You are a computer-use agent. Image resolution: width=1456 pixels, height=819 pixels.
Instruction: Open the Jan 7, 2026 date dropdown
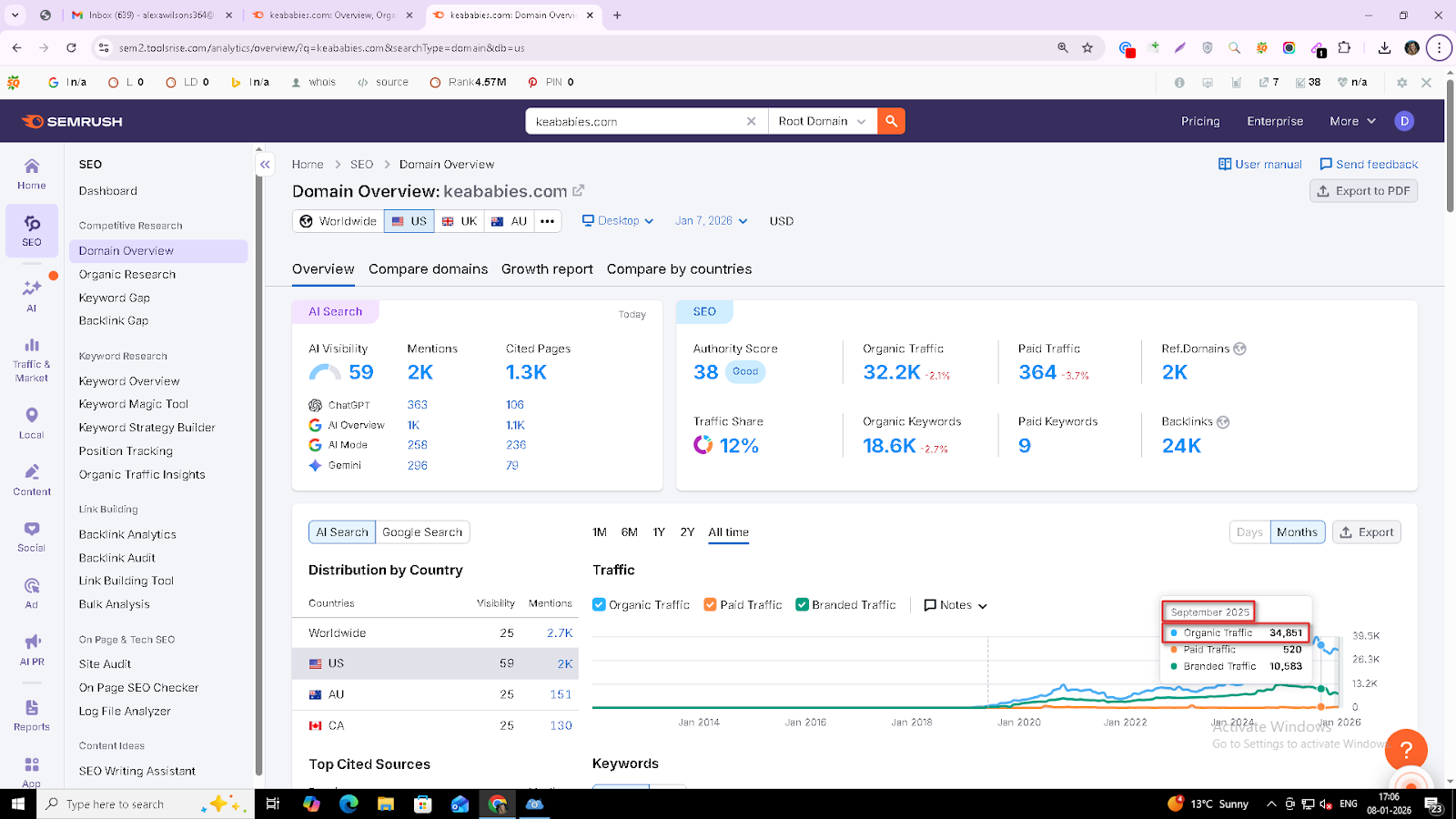pyautogui.click(x=712, y=221)
